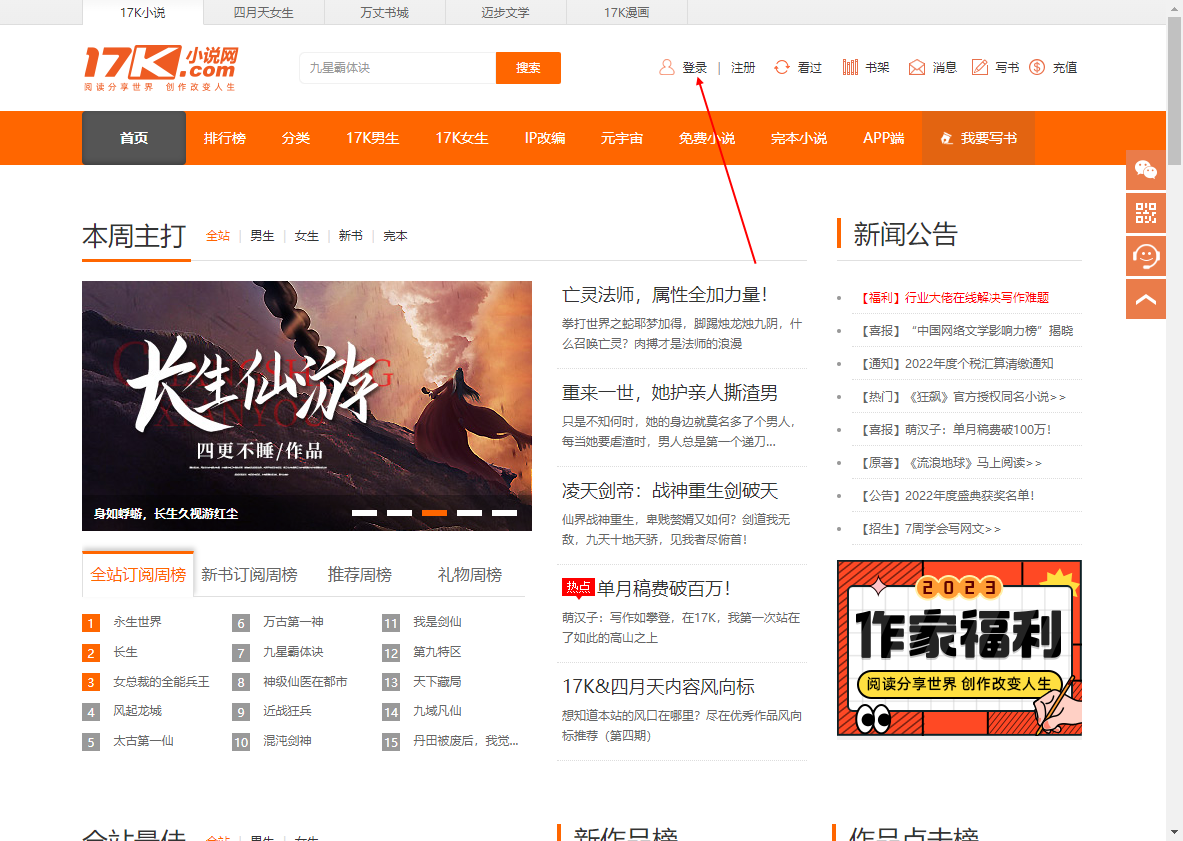Click the 17K小说网 logo
The image size is (1183, 841).
coord(161,67)
